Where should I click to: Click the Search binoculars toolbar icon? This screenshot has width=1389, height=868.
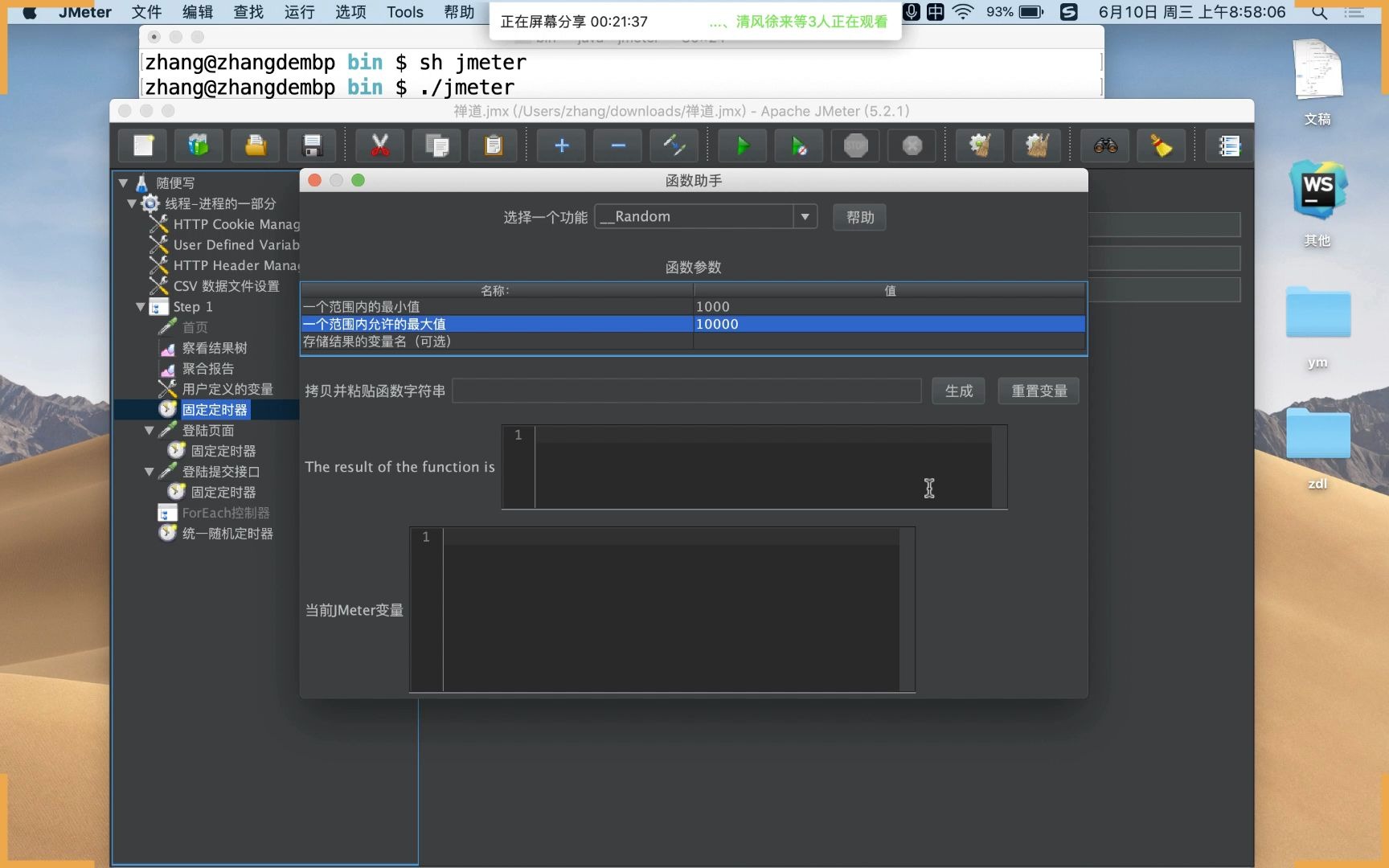pos(1105,145)
